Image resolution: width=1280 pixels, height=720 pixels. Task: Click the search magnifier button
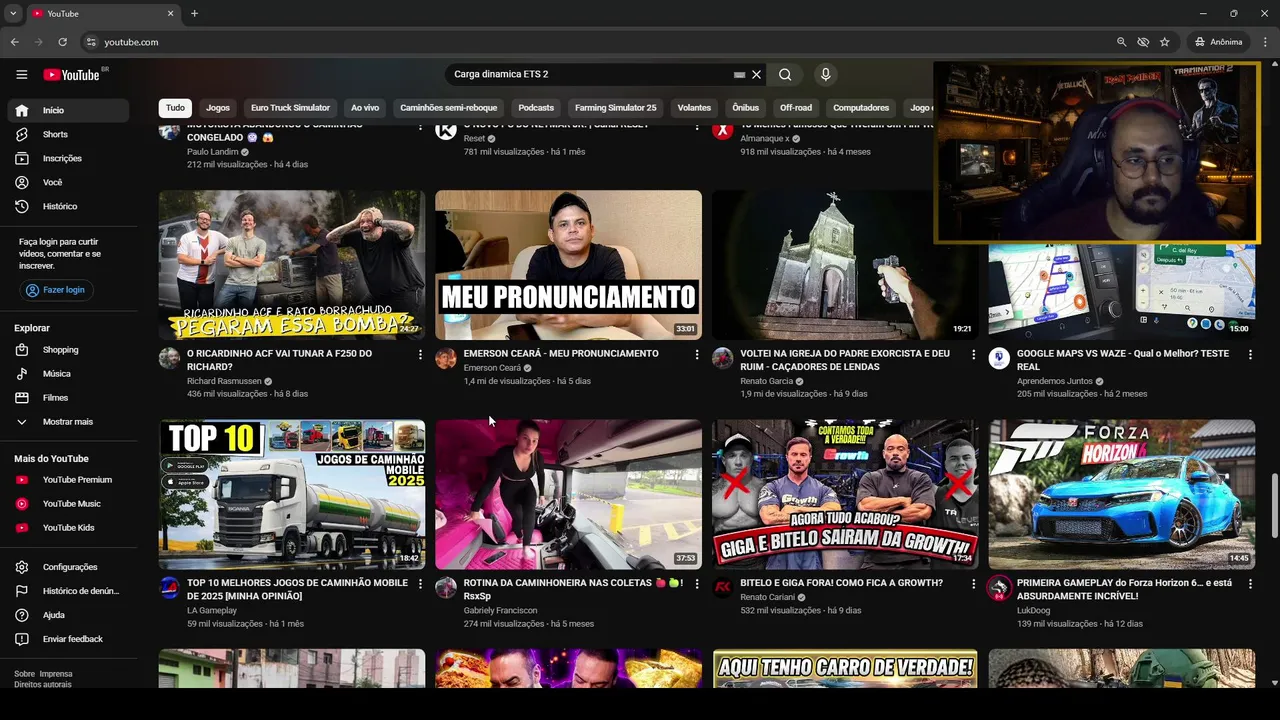coord(785,74)
